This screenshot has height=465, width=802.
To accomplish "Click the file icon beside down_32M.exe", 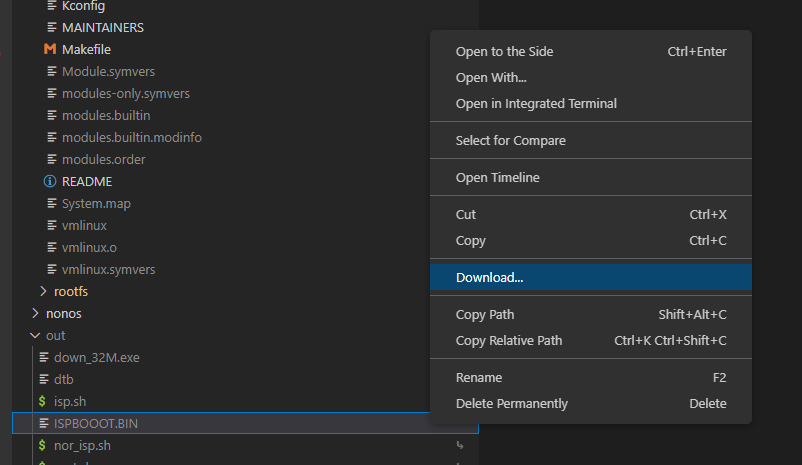I will click(44, 357).
